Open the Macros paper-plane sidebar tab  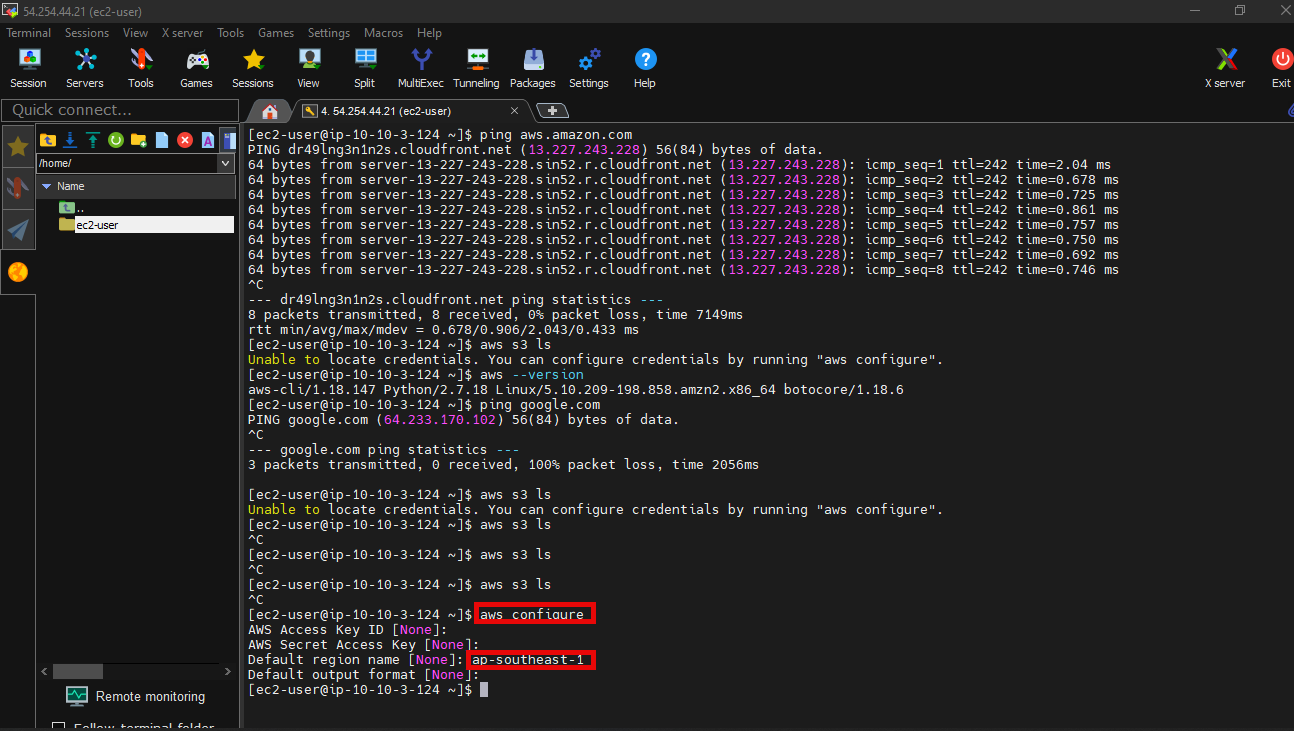[18, 230]
